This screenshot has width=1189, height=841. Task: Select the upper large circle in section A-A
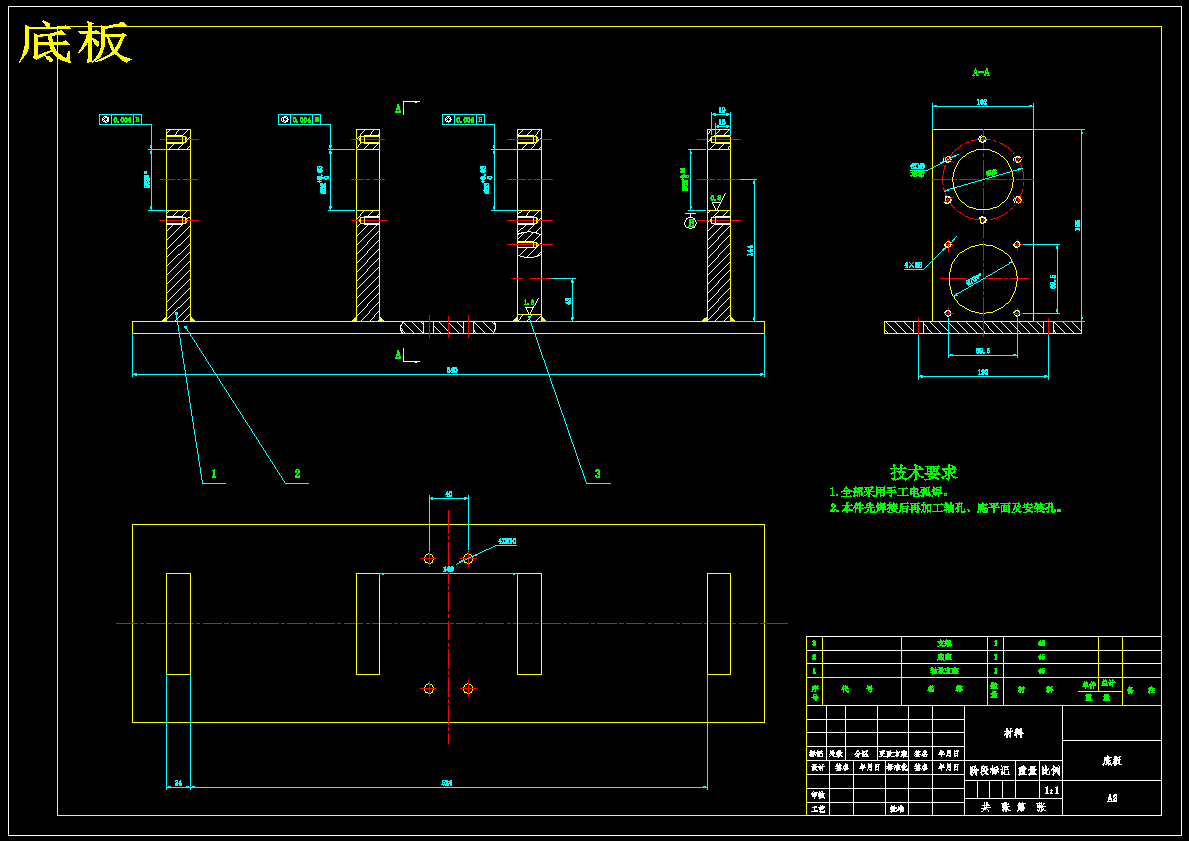(983, 179)
